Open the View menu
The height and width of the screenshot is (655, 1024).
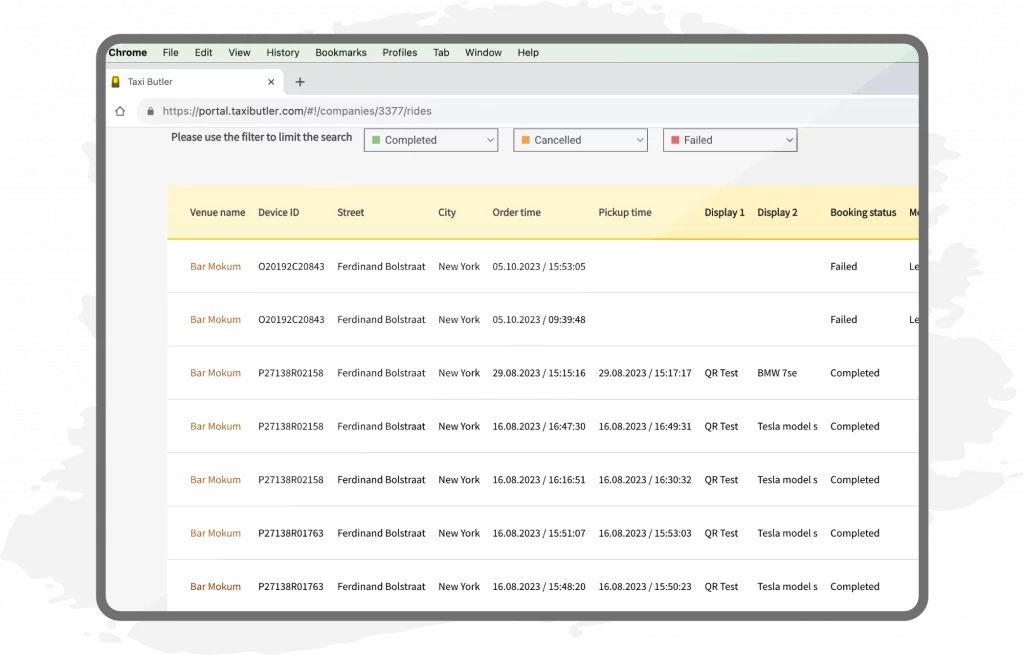tap(239, 52)
